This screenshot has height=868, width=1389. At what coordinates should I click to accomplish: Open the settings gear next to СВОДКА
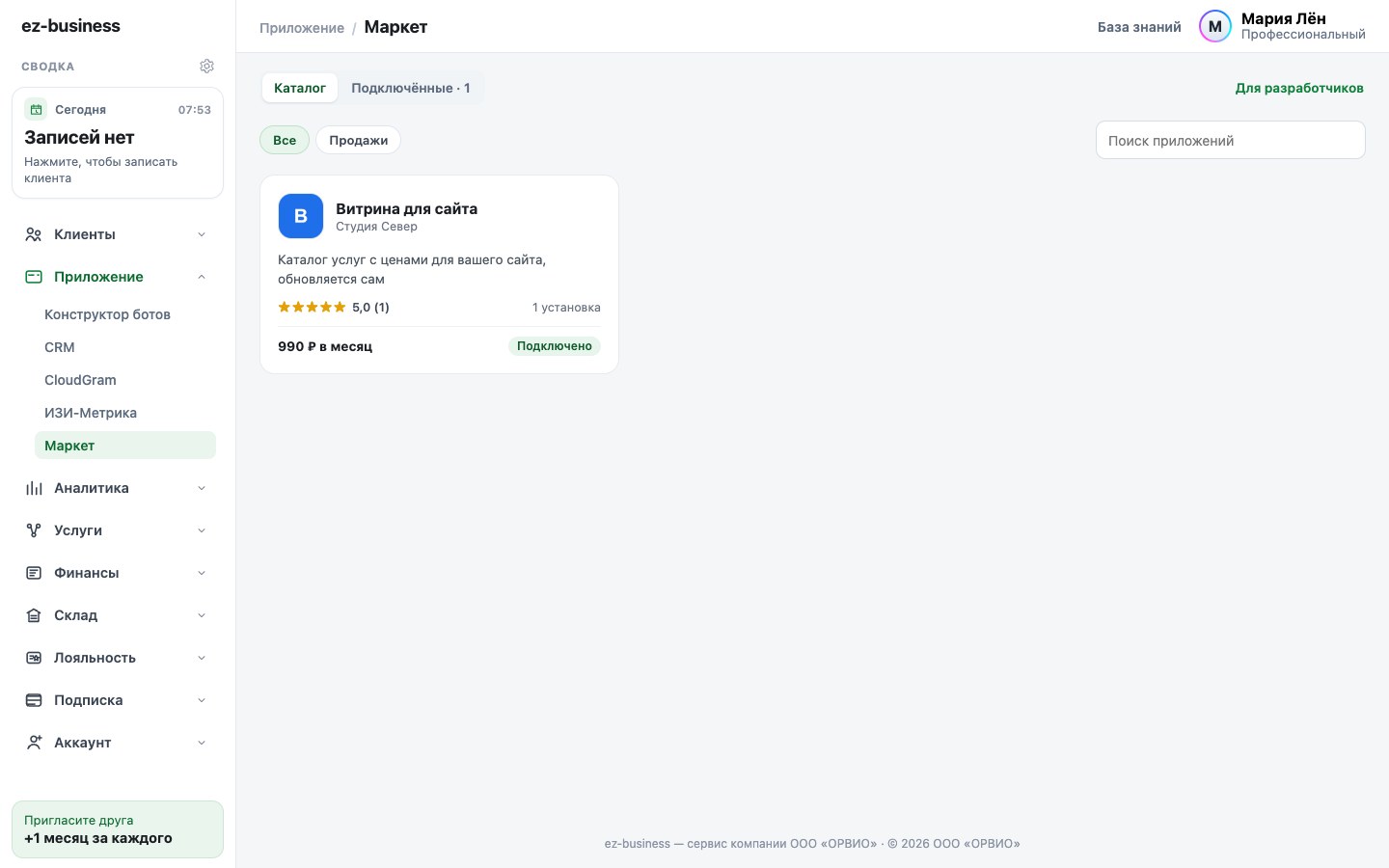pyautogui.click(x=206, y=67)
